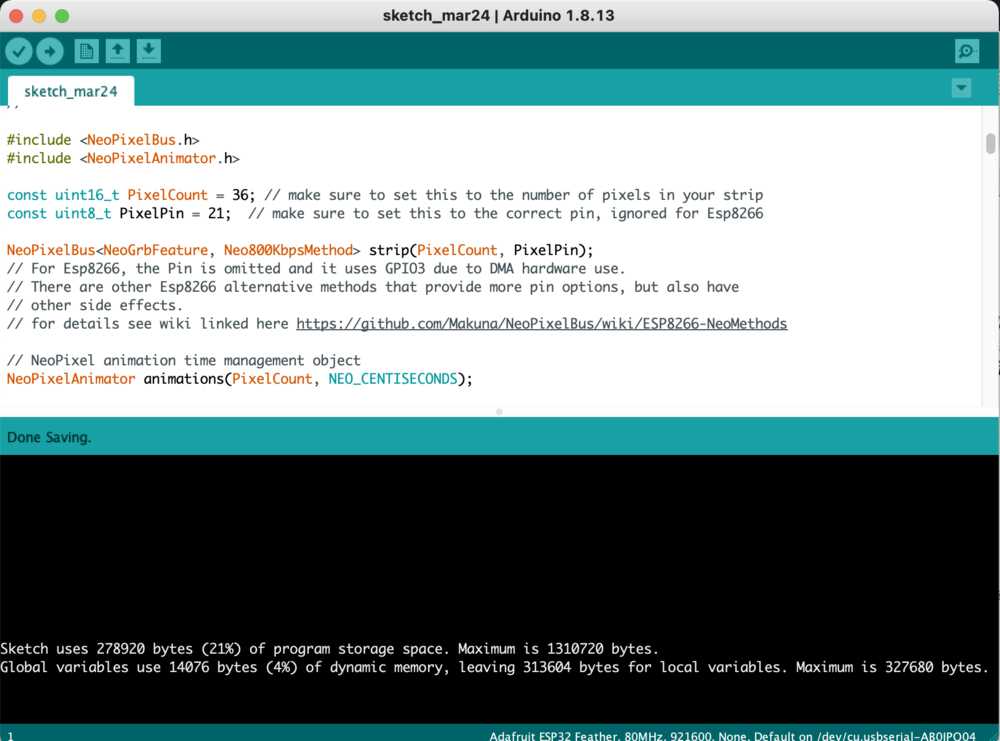Click 'NeoPixelAnimator' in the animations declaration
The width and height of the screenshot is (1000, 741).
[71, 379]
